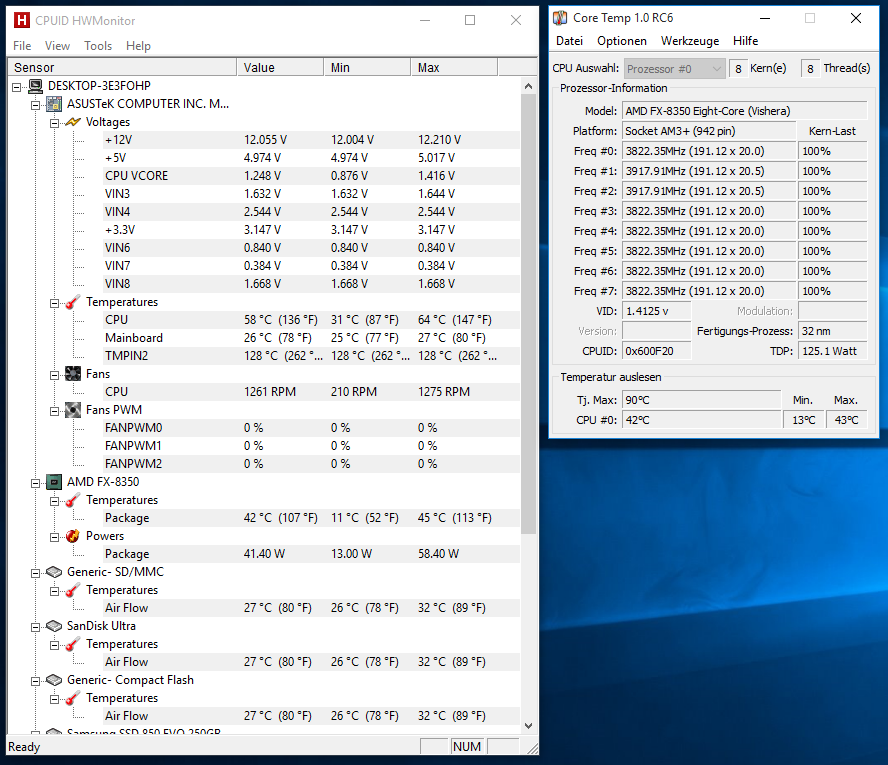
Task: Click the NUM indicator in status bar
Action: coord(467,747)
